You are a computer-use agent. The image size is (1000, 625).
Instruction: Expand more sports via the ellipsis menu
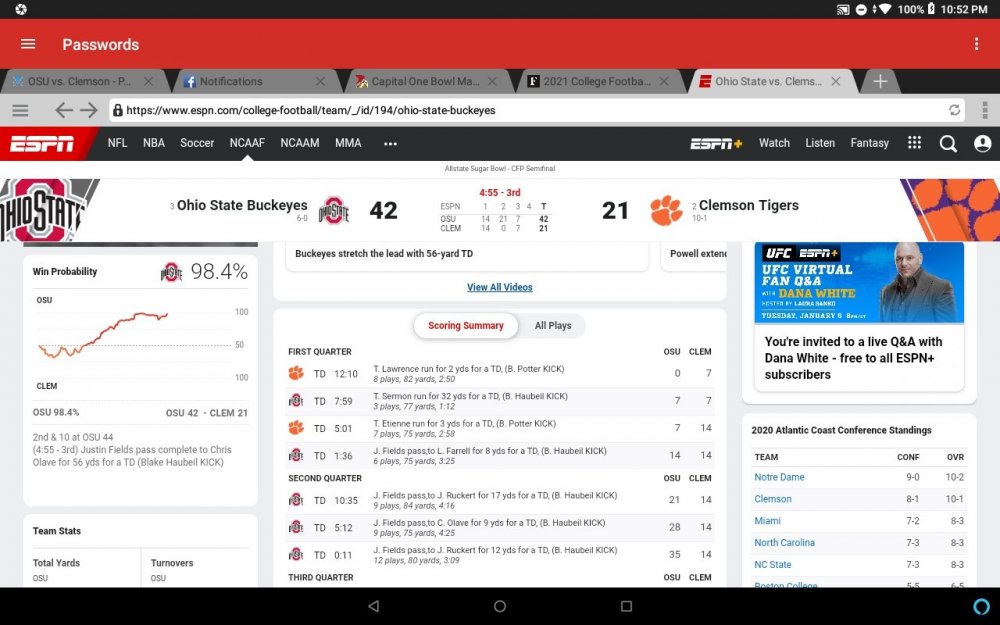pyautogui.click(x=390, y=143)
